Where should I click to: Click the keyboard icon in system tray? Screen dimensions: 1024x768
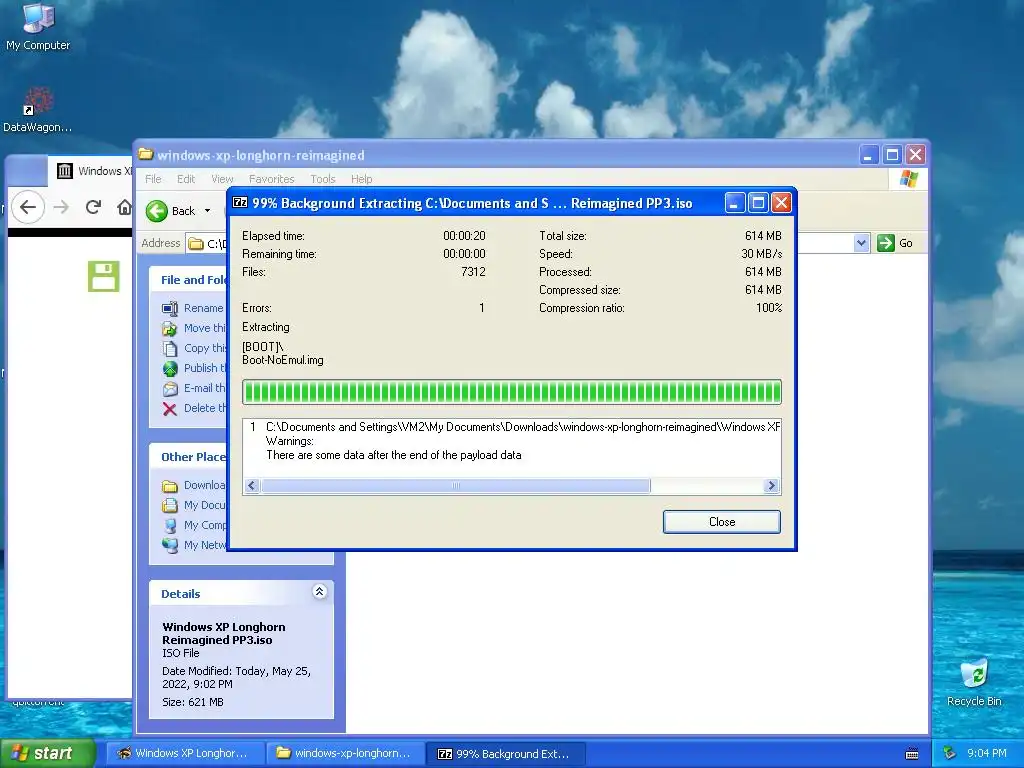(912, 754)
